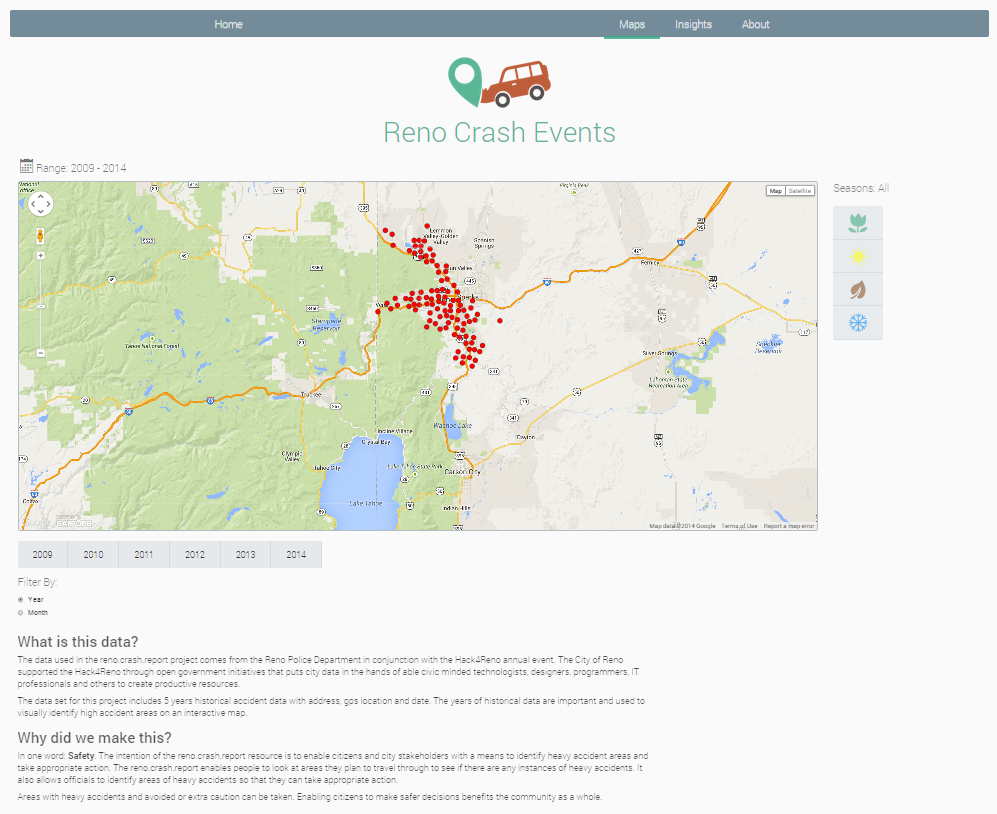Click Report a map error link
This screenshot has width=997, height=814.
tap(788, 526)
